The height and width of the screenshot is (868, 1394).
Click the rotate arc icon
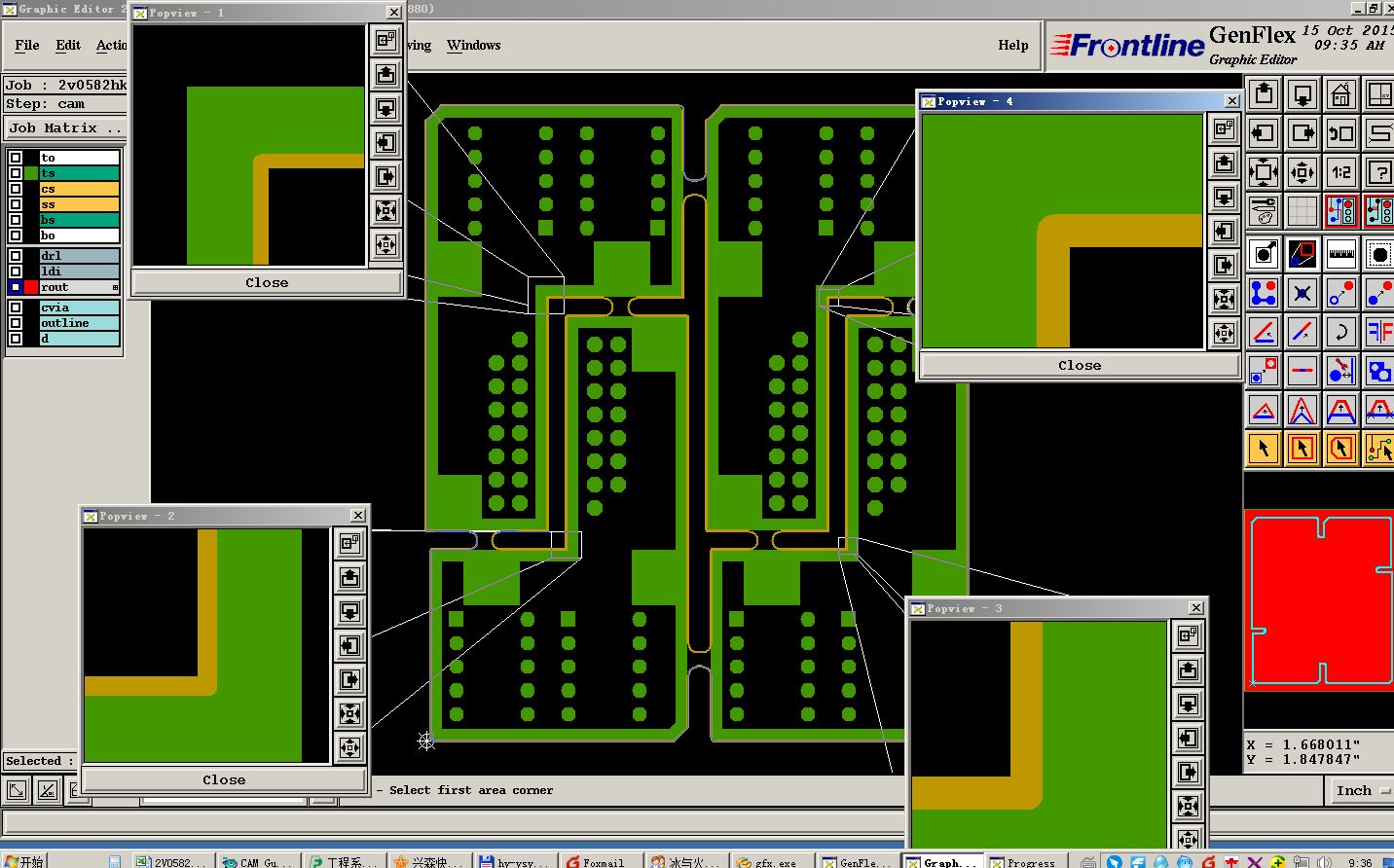[x=1341, y=332]
